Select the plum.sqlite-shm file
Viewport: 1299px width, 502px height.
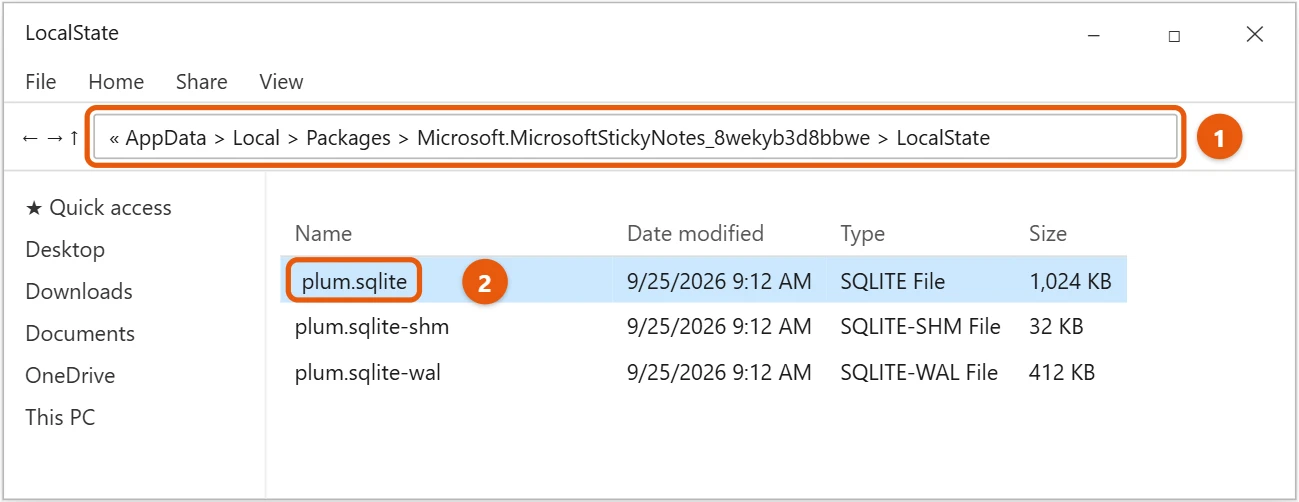(372, 327)
